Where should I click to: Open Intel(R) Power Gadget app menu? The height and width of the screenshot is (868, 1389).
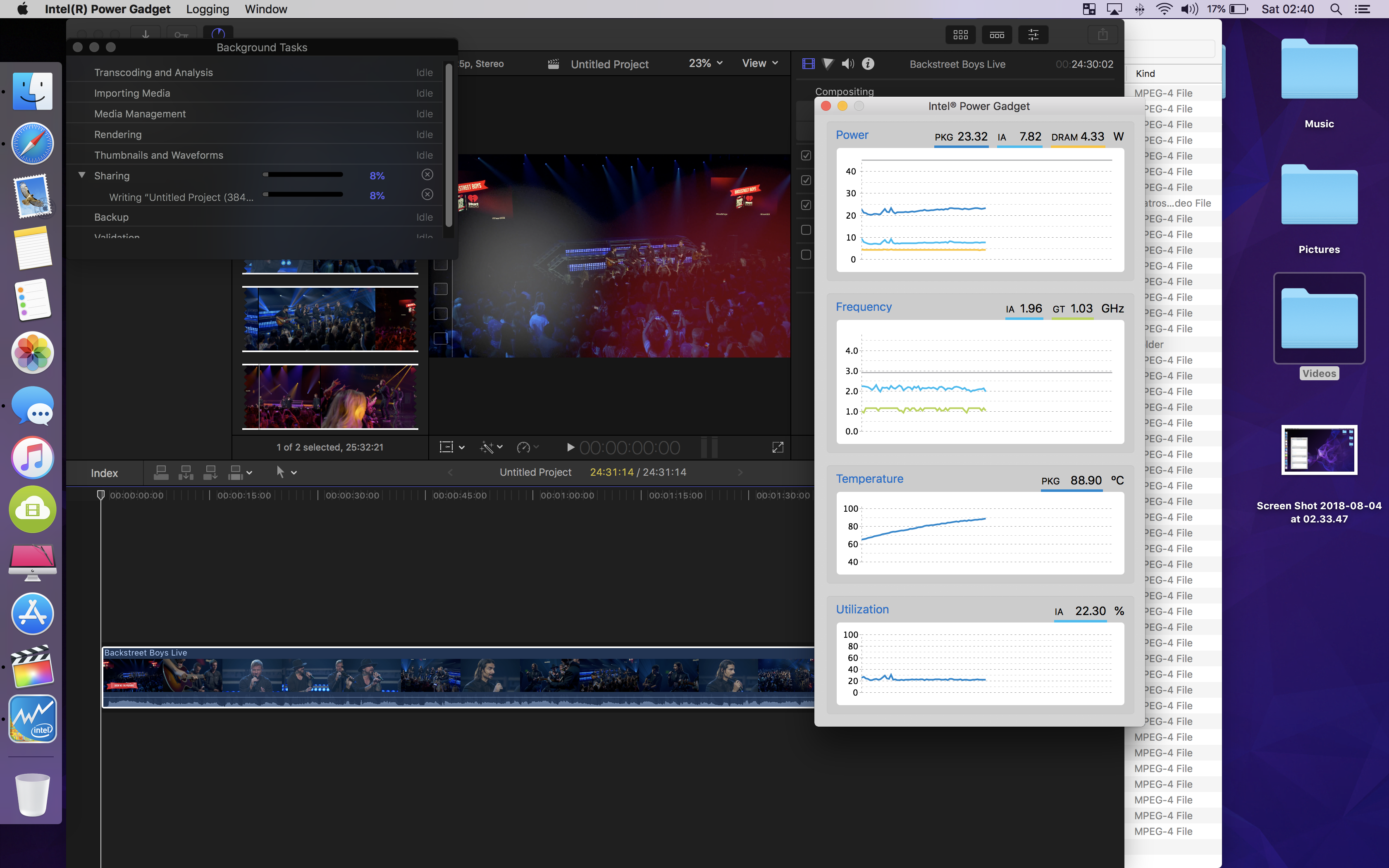pos(107,9)
